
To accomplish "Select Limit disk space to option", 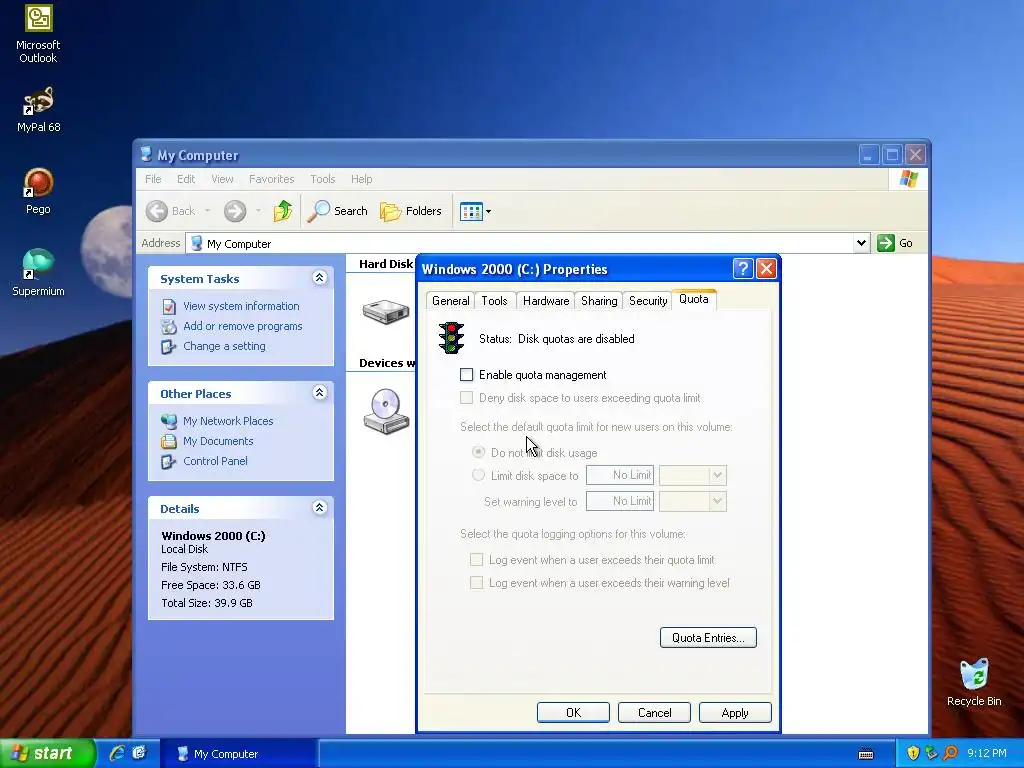I will (479, 475).
